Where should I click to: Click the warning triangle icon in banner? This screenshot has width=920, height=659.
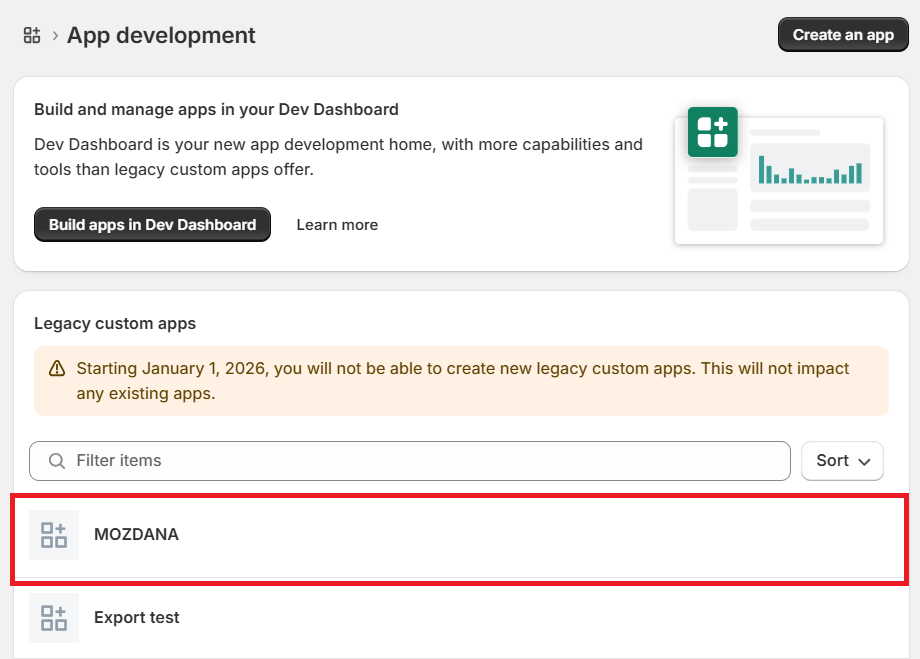[55, 369]
